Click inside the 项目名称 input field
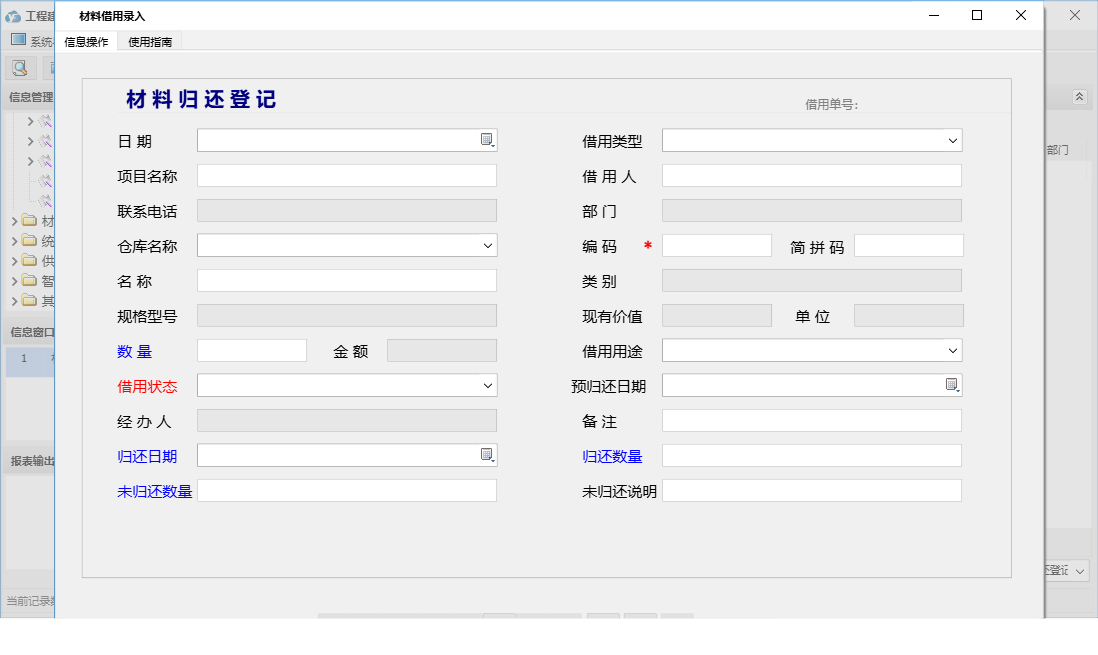1098x655 pixels. [x=347, y=174]
